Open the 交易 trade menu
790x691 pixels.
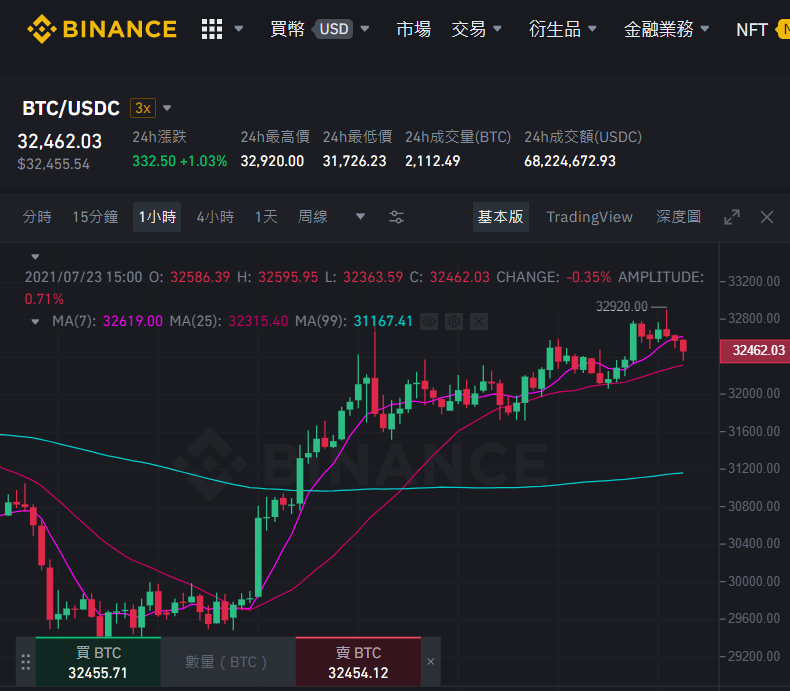[x=469, y=29]
